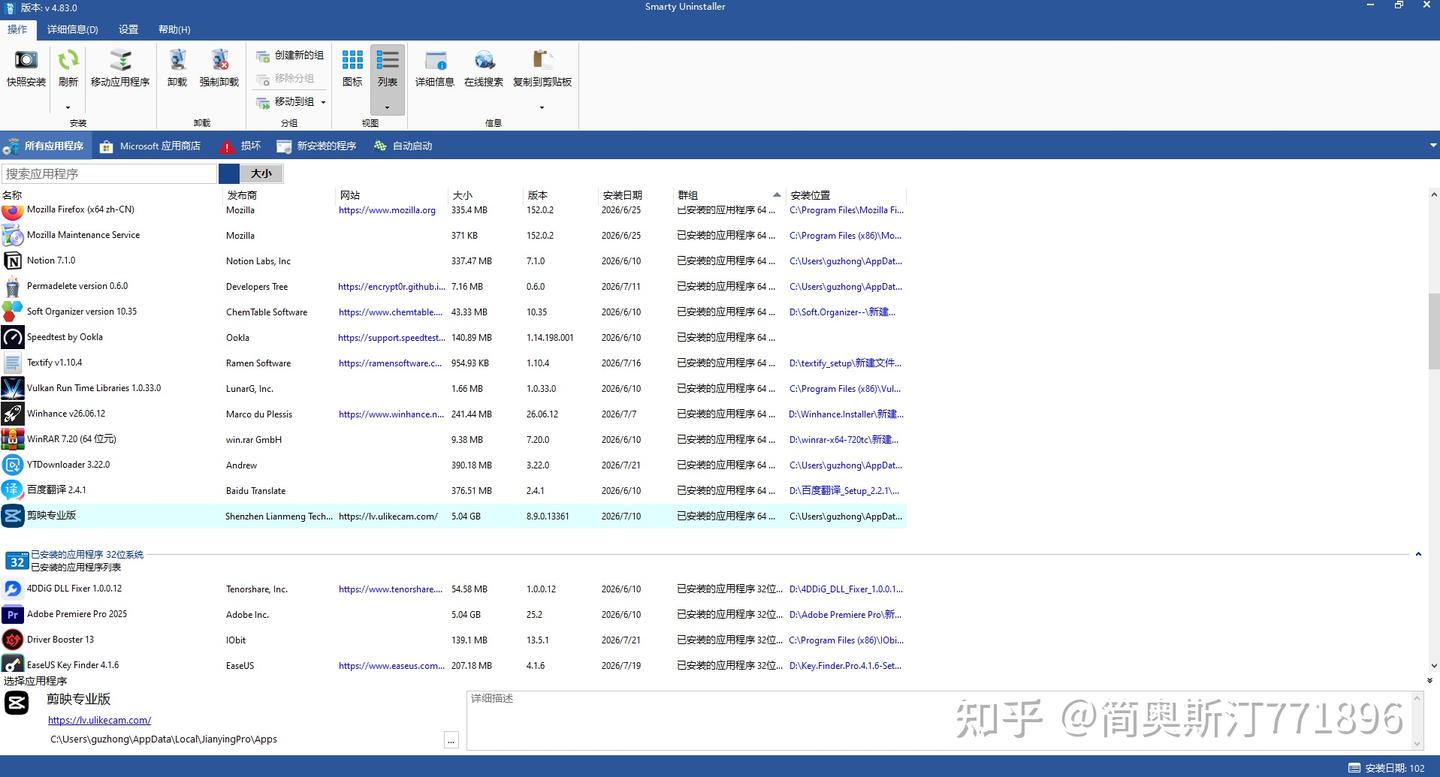Click the blue square next to the search box
Image resolution: width=1440 pixels, height=777 pixels.
(229, 174)
